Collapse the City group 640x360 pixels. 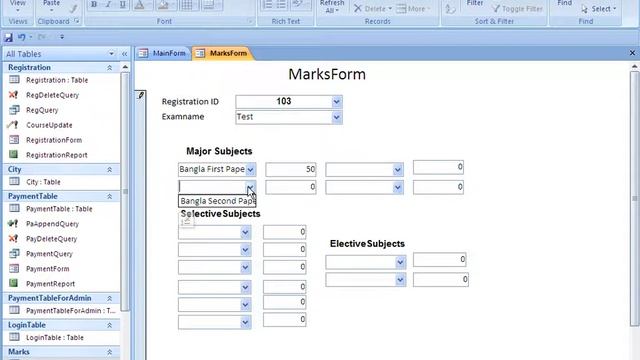coord(109,169)
